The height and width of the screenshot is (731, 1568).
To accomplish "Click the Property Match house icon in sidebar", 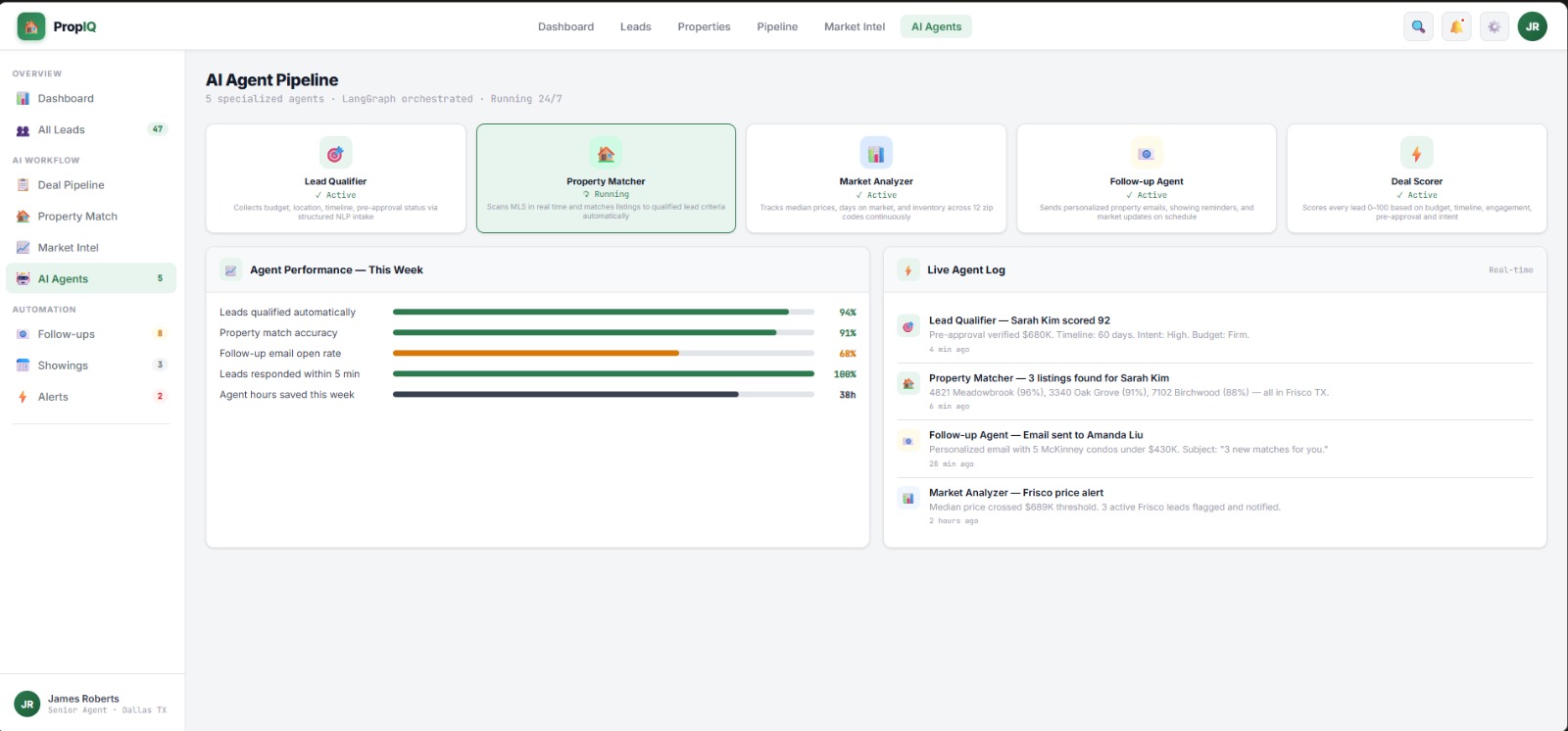I will (23, 216).
